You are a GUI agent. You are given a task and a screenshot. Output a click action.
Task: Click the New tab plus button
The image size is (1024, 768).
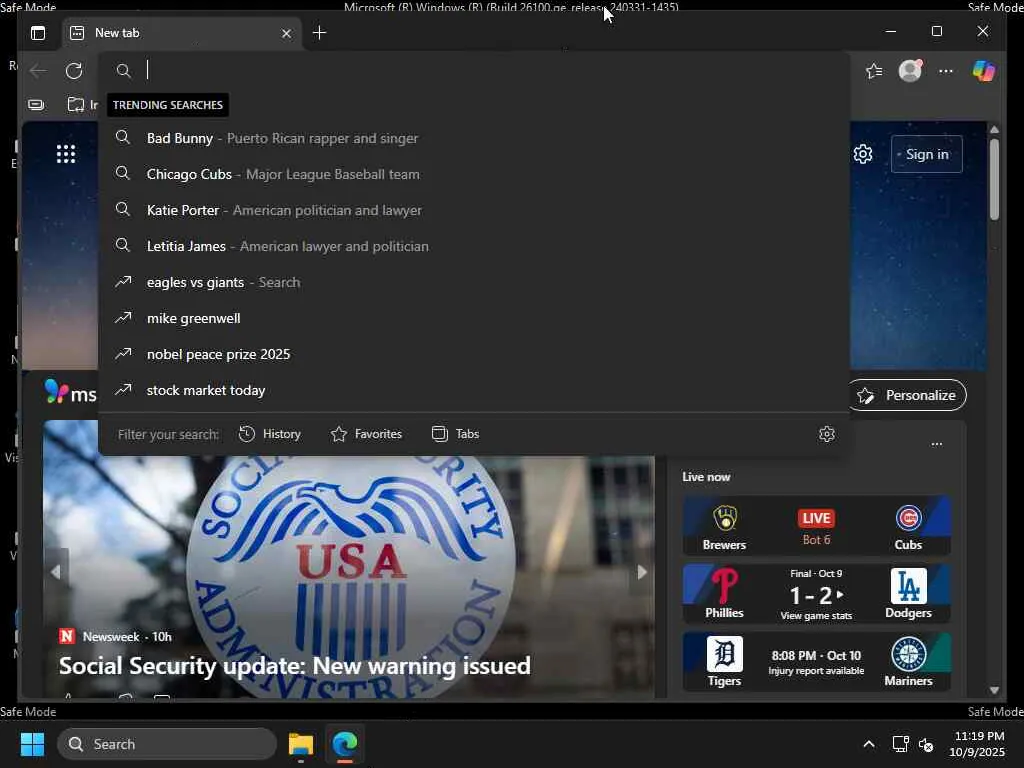coord(319,33)
